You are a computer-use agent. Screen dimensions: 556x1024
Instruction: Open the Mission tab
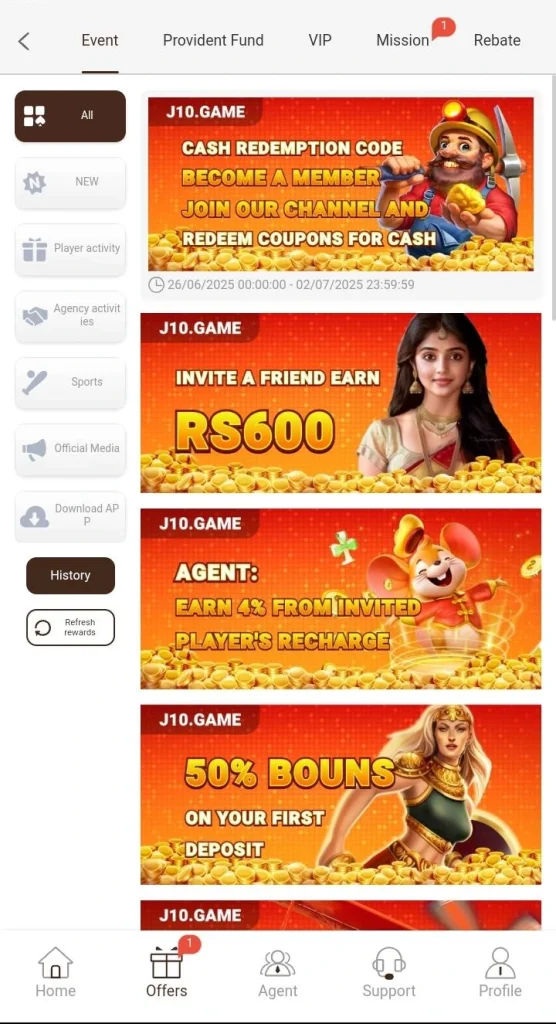click(403, 40)
